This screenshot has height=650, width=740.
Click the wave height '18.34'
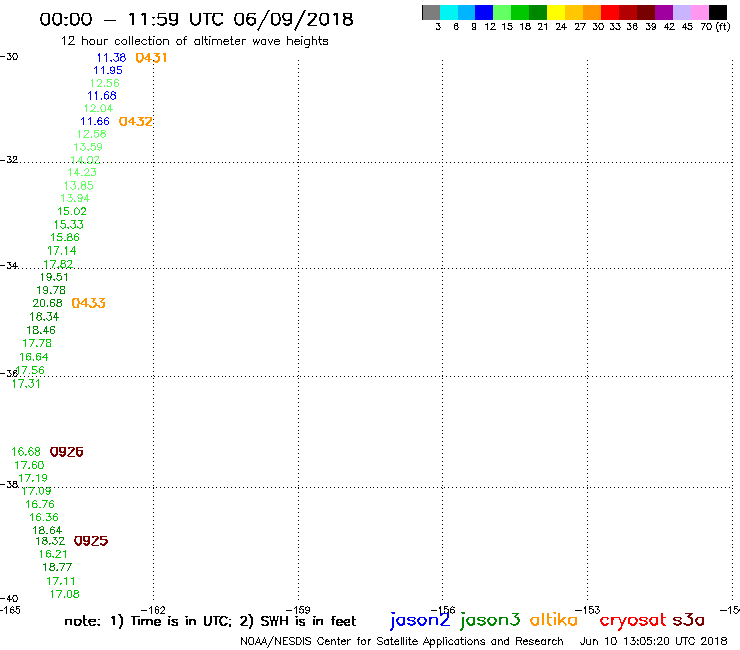[x=44, y=317]
